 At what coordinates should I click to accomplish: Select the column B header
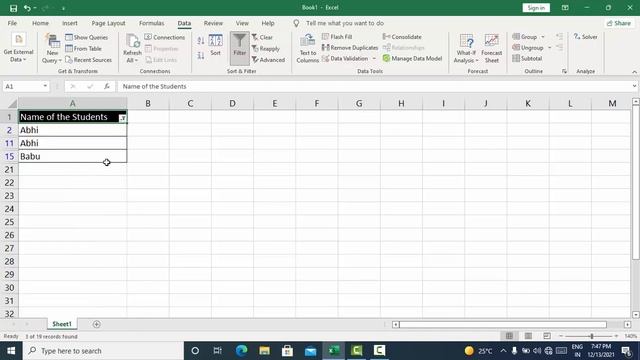[148, 104]
